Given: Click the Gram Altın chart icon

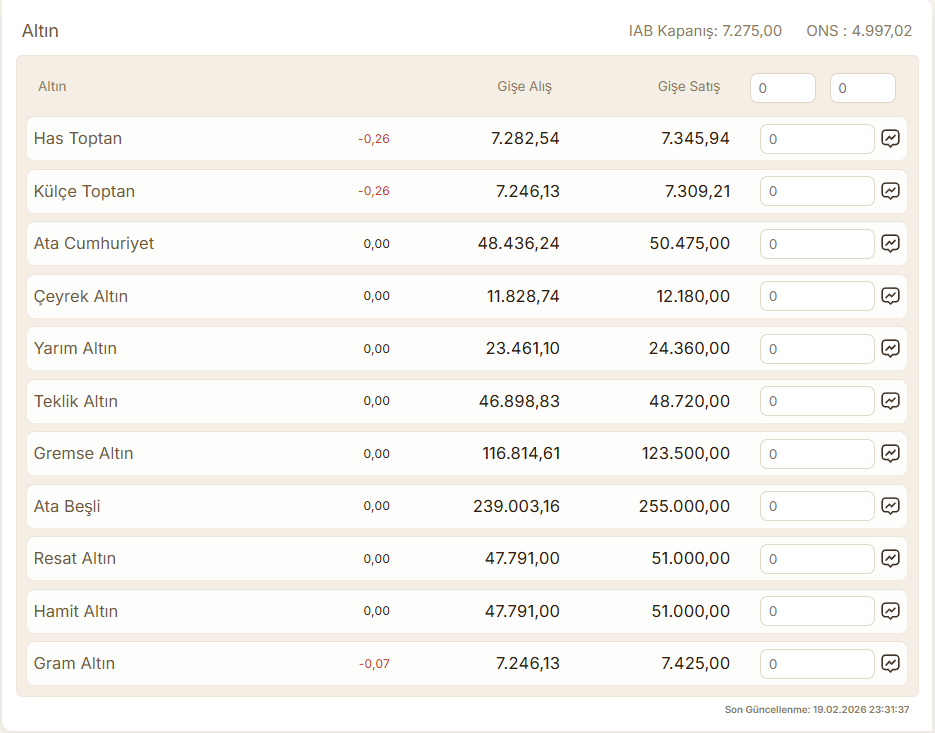Looking at the screenshot, I should (x=890, y=663).
